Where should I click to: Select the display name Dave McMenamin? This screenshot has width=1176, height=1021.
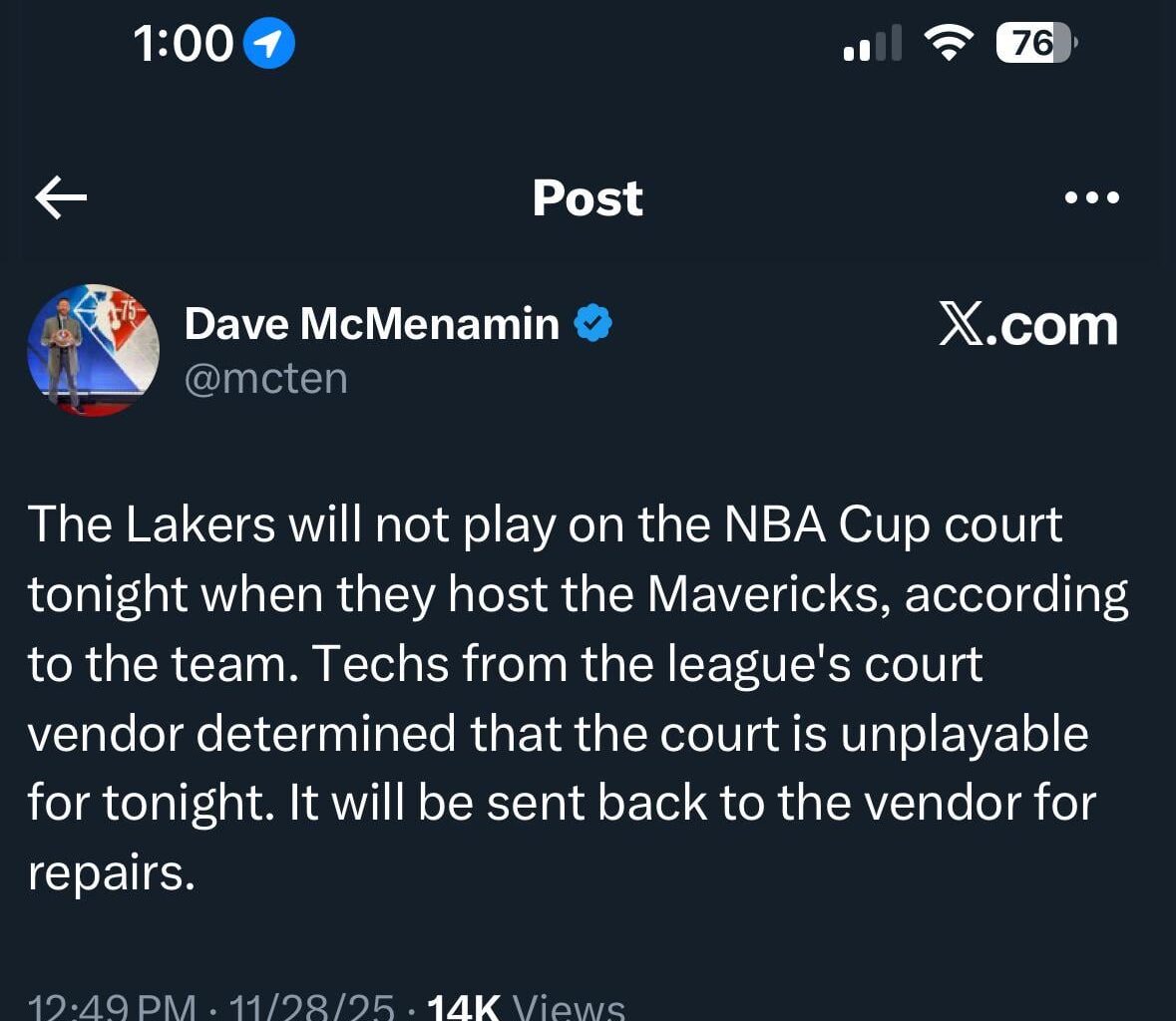pyautogui.click(x=371, y=321)
